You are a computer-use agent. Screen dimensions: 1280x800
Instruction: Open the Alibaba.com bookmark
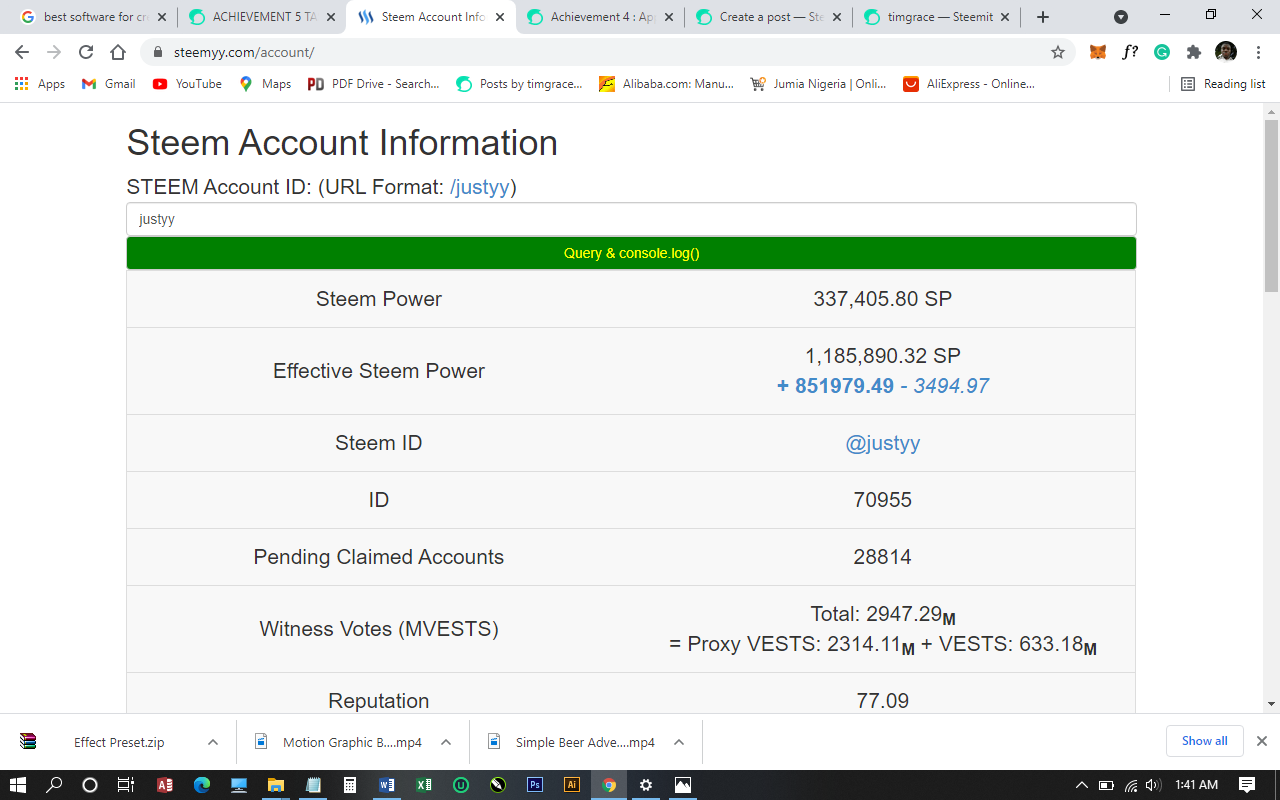[666, 84]
